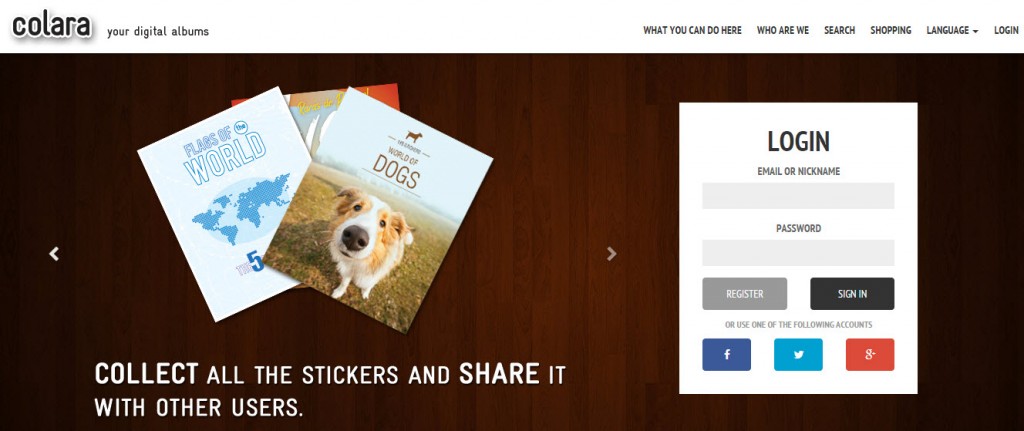Focus the Password input field
This screenshot has width=1024, height=431.
pyautogui.click(x=798, y=253)
